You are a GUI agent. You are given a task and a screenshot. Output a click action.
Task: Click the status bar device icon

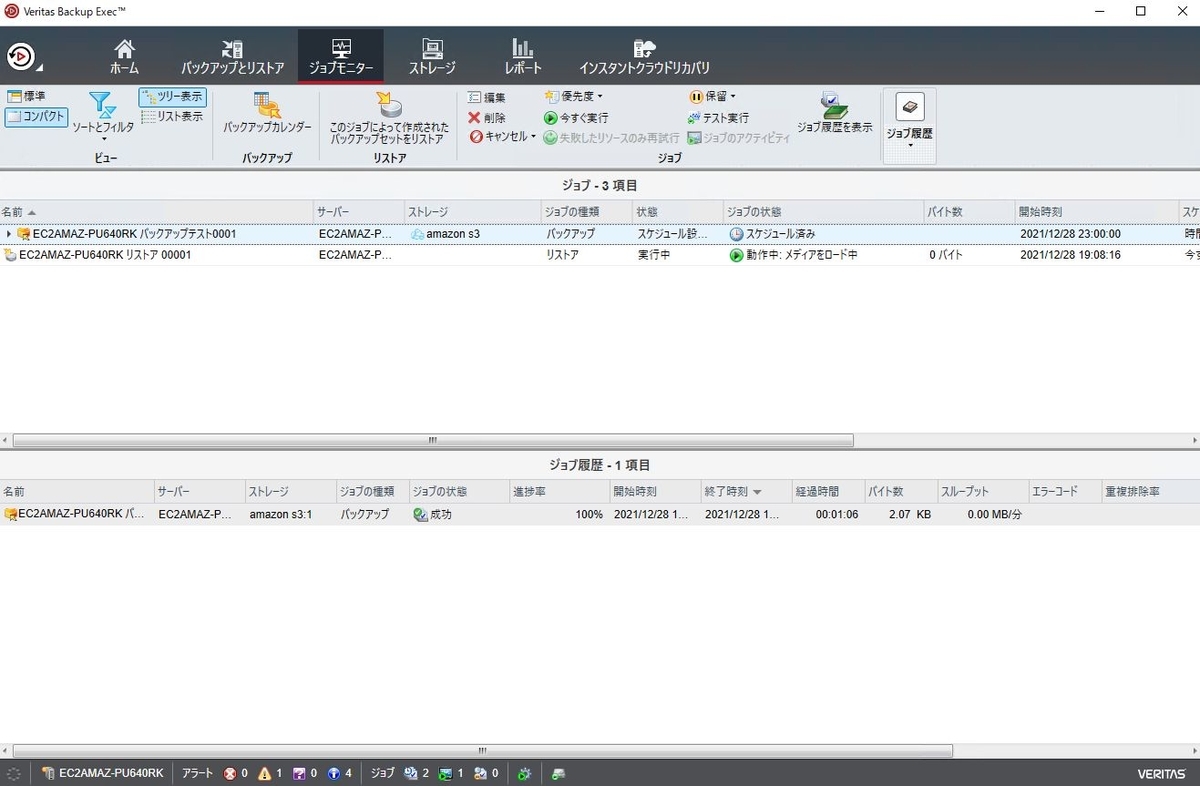pos(559,773)
